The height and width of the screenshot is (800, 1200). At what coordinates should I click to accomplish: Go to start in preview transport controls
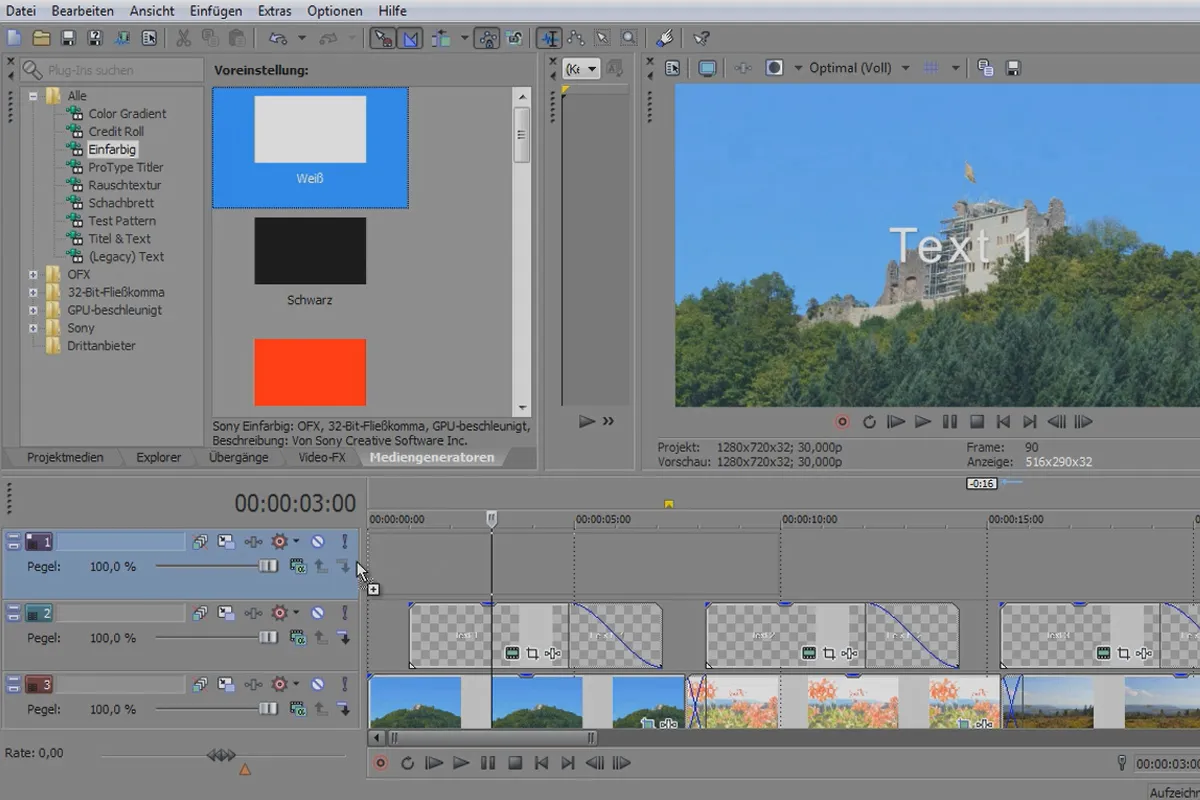1004,422
